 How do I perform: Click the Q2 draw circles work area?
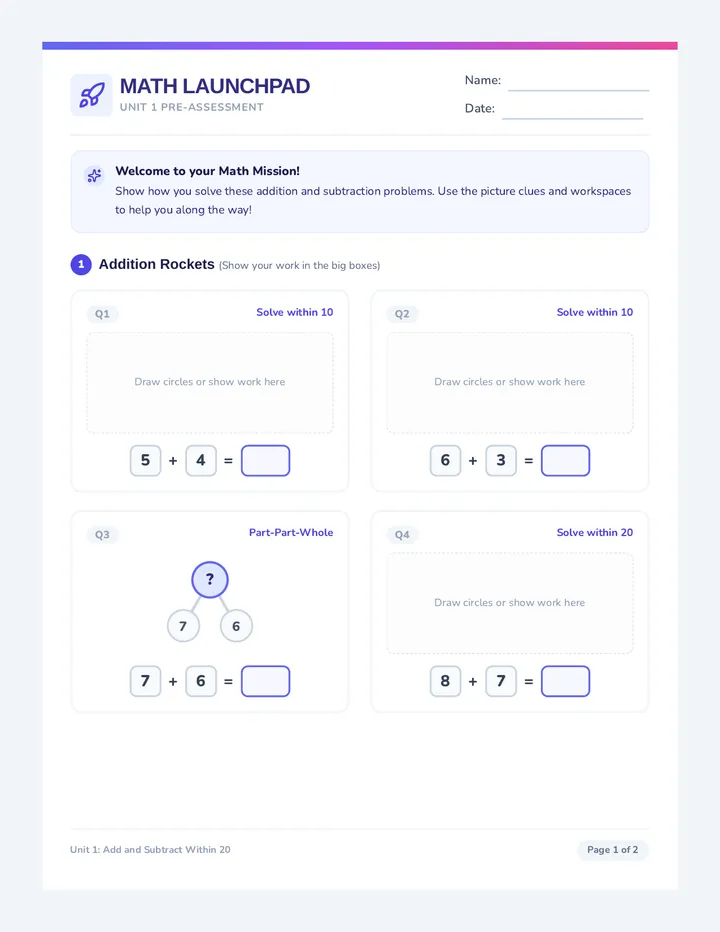510,382
